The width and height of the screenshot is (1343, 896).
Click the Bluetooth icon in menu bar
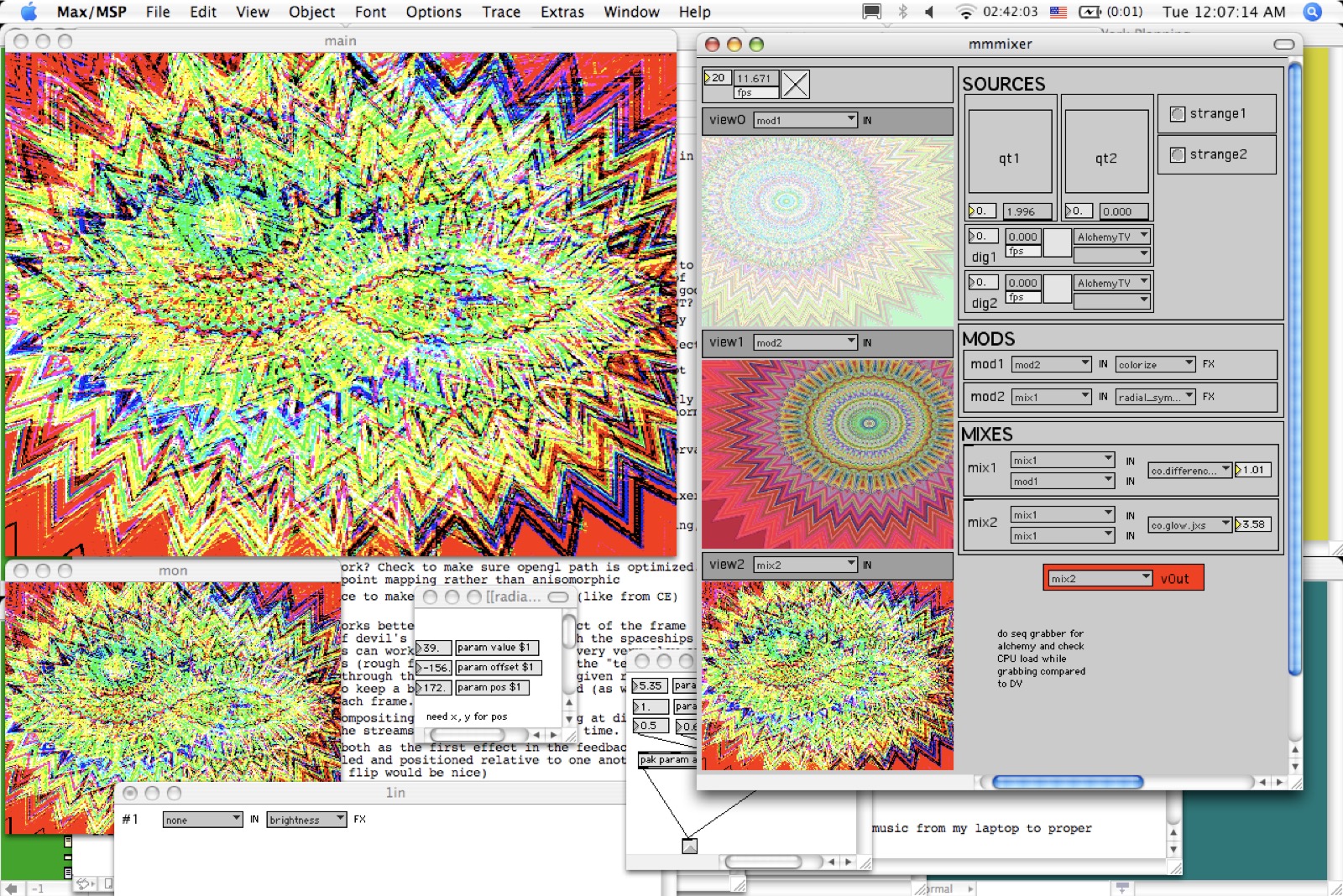coord(903,12)
